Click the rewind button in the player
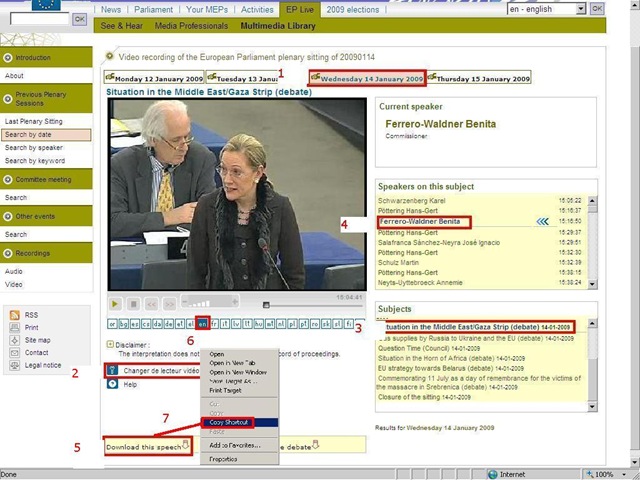 point(152,303)
